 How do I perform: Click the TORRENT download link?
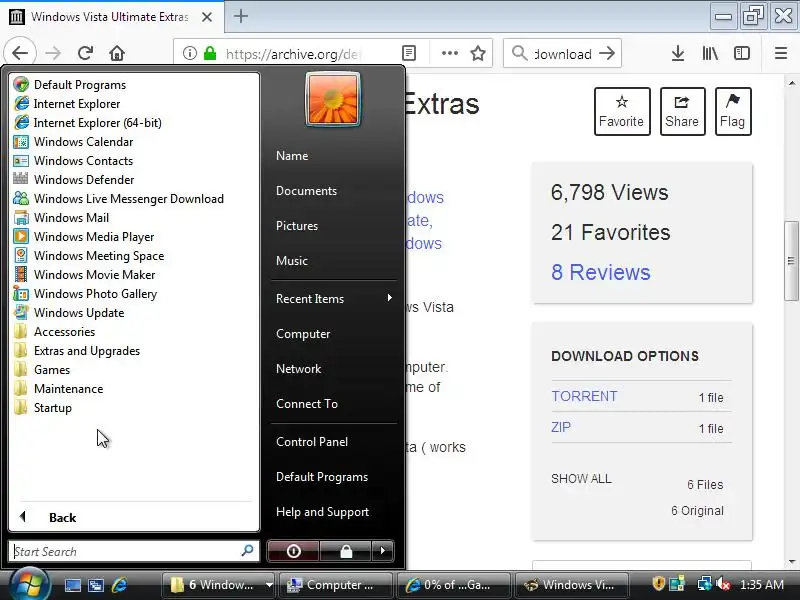click(x=584, y=396)
